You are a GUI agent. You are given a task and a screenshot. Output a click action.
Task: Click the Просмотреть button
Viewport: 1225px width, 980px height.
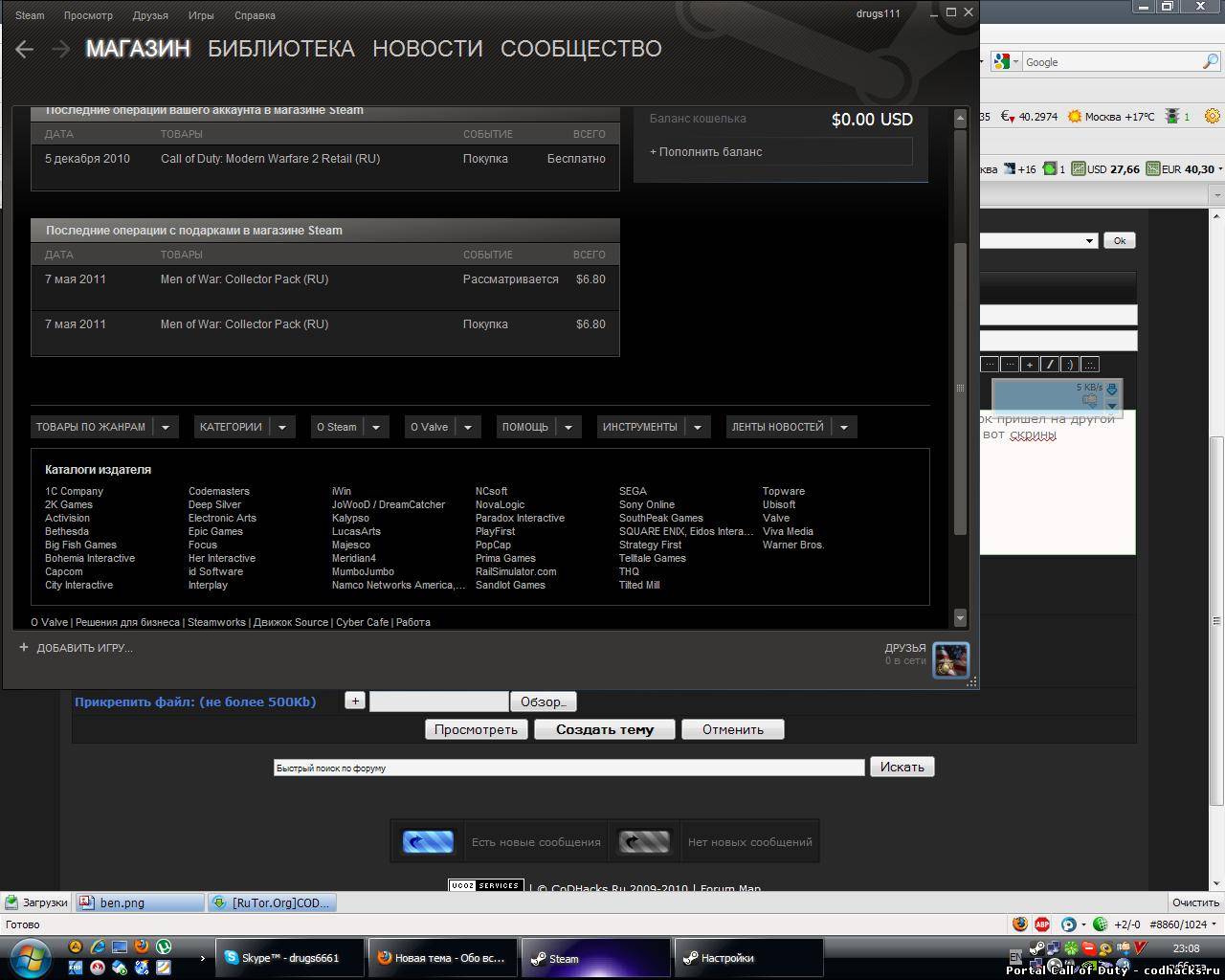(476, 729)
